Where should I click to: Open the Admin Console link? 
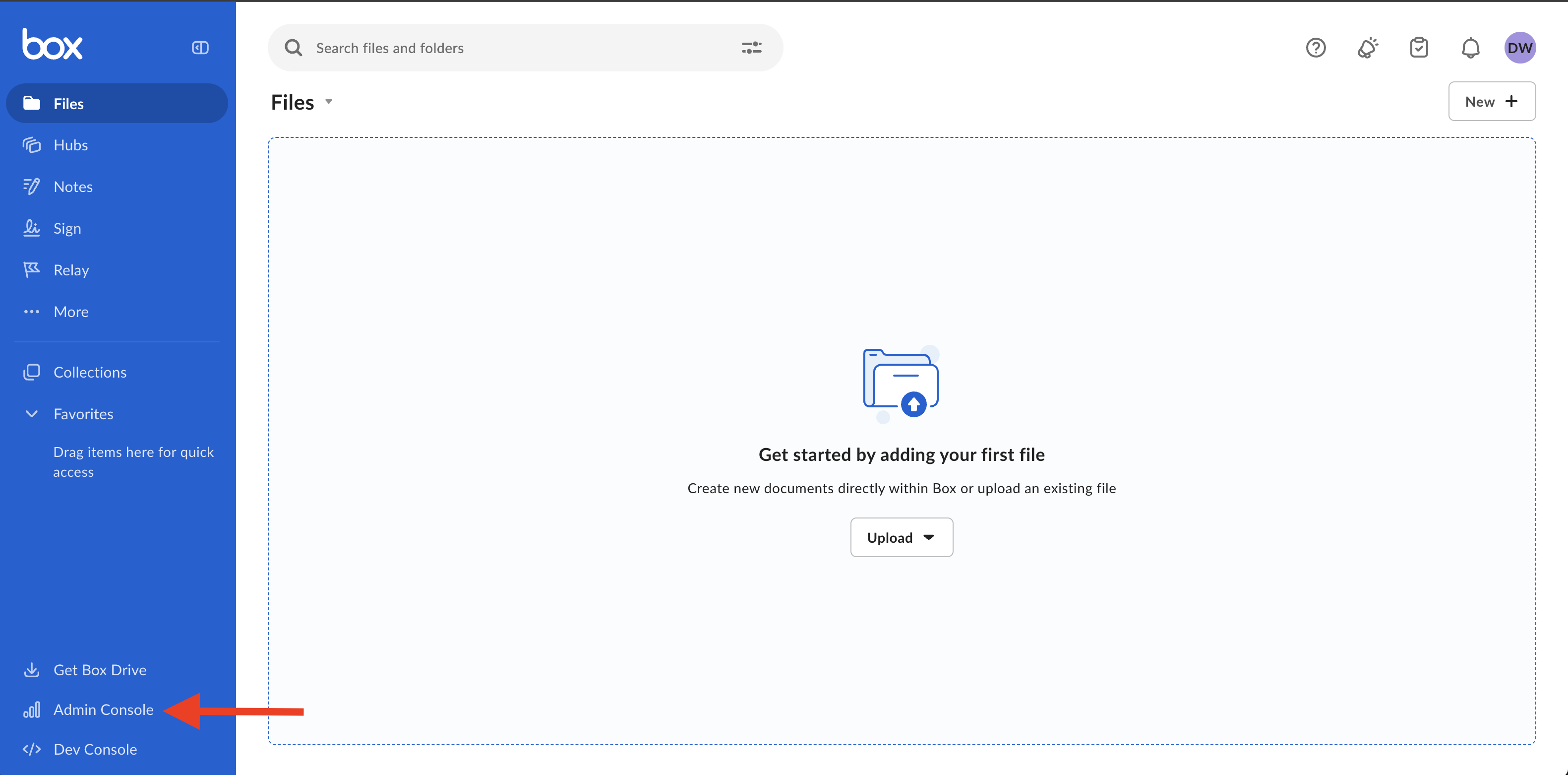(103, 709)
